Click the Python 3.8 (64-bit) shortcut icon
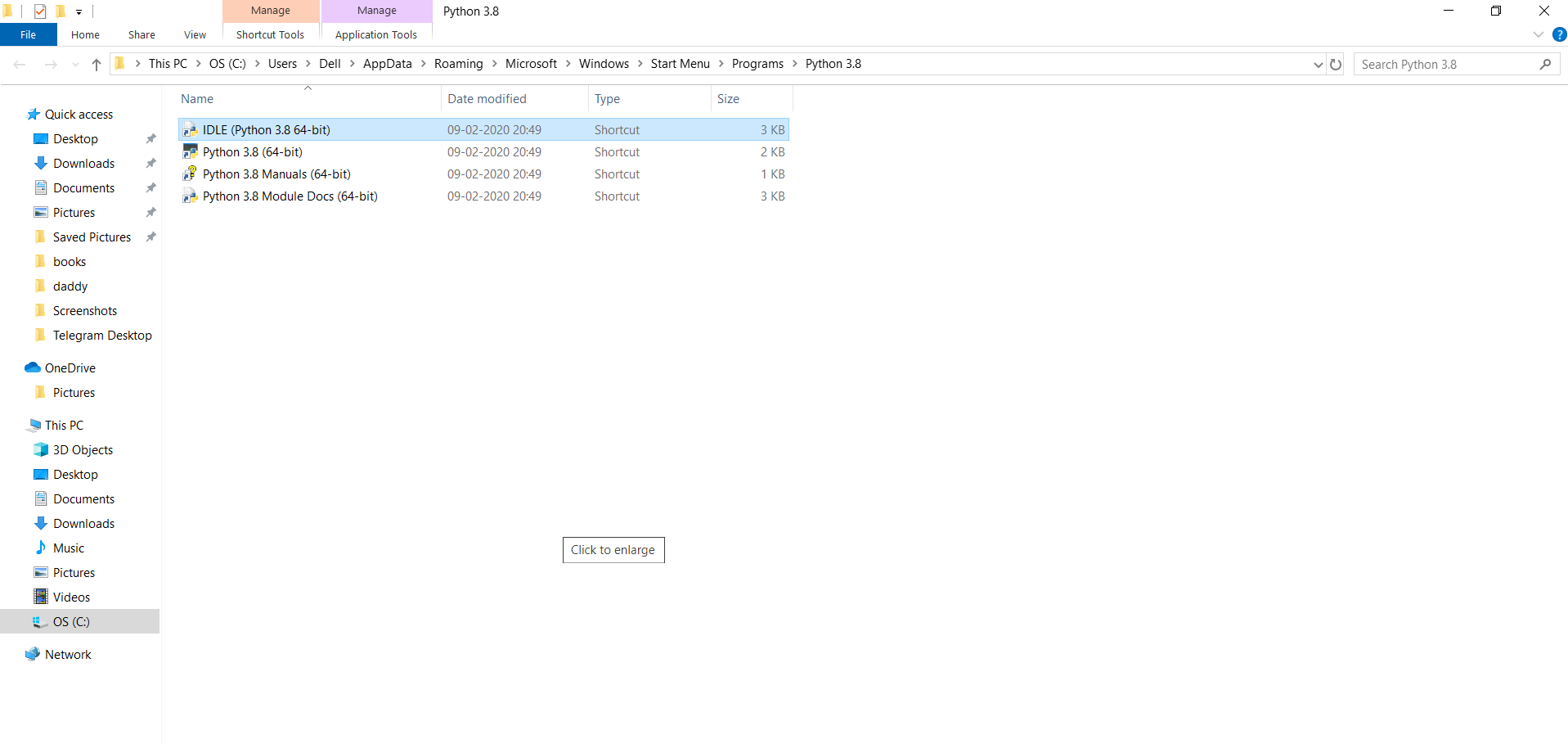Image resolution: width=1568 pixels, height=744 pixels. click(190, 152)
